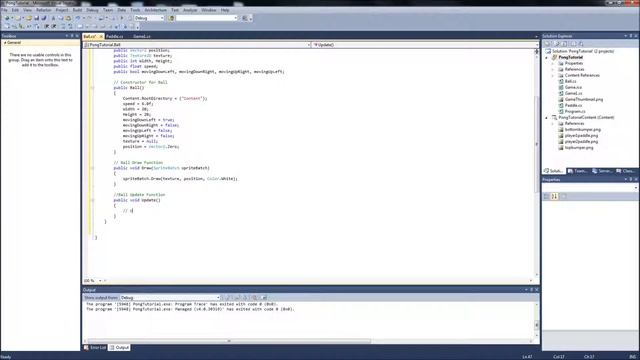Collapse the PongTutorial project node
Screen dimensions: 640x360
(547, 58)
